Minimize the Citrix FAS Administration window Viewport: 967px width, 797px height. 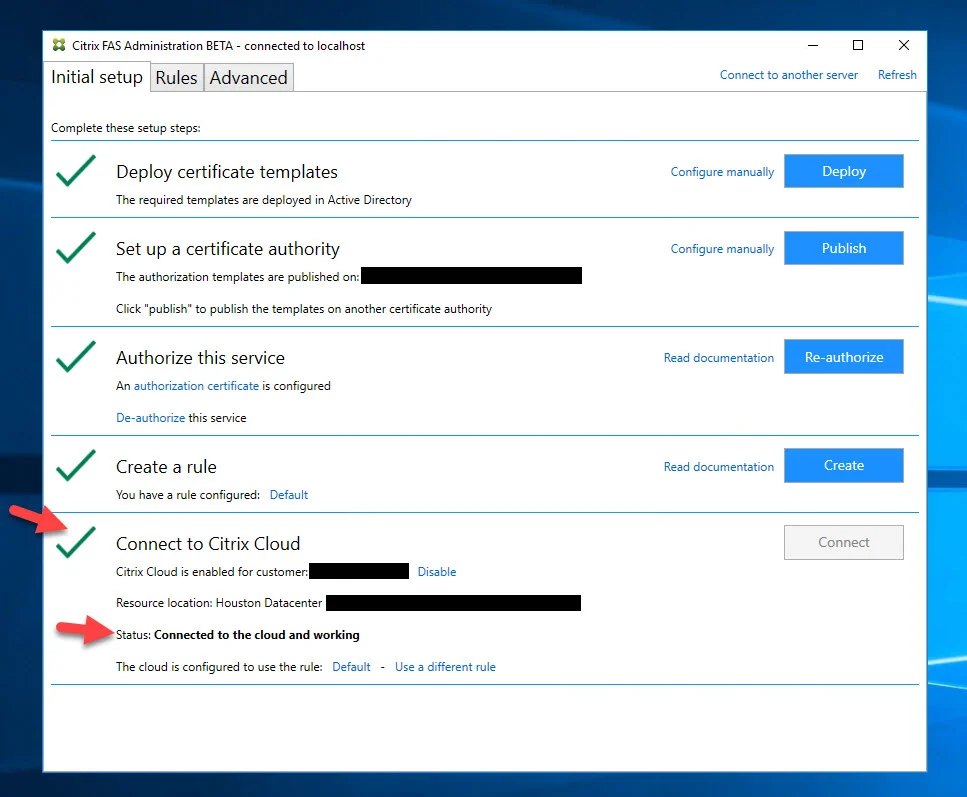click(x=813, y=45)
